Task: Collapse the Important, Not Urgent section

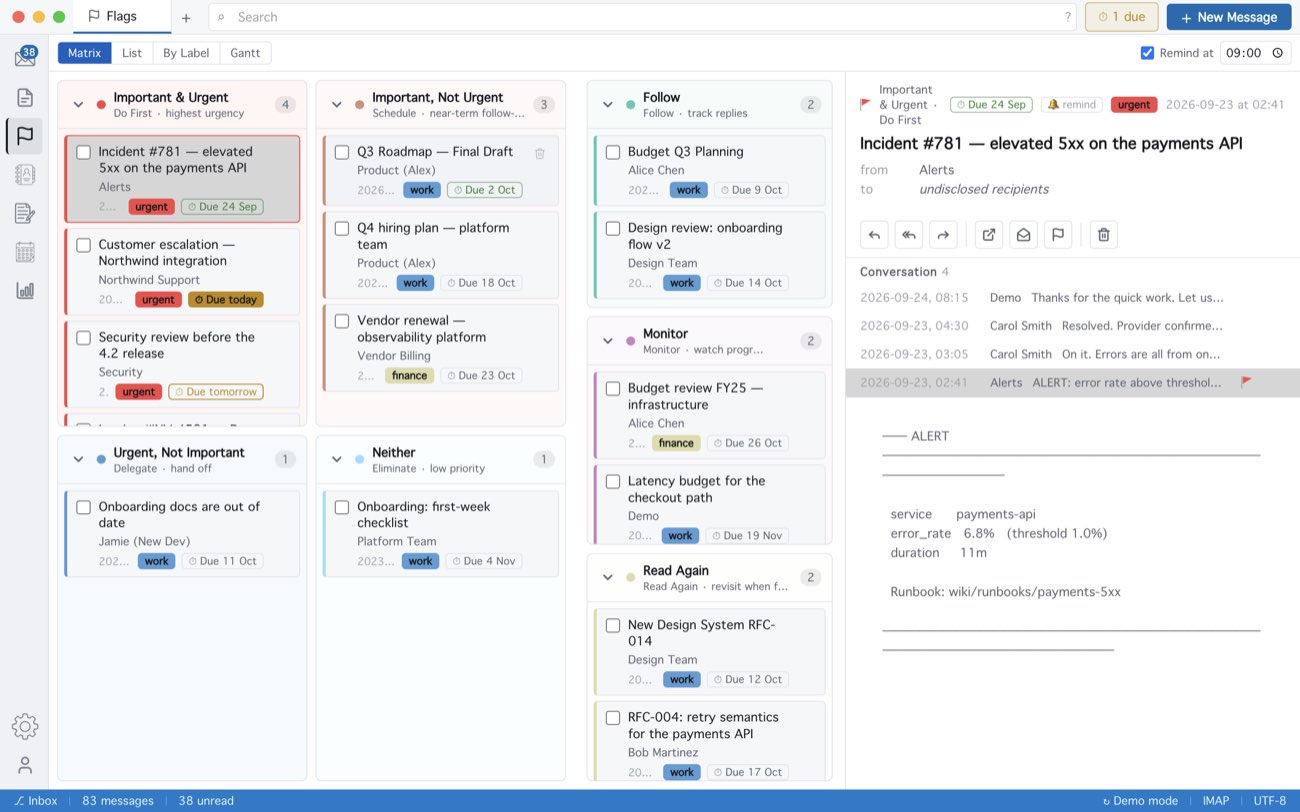Action: (x=337, y=105)
